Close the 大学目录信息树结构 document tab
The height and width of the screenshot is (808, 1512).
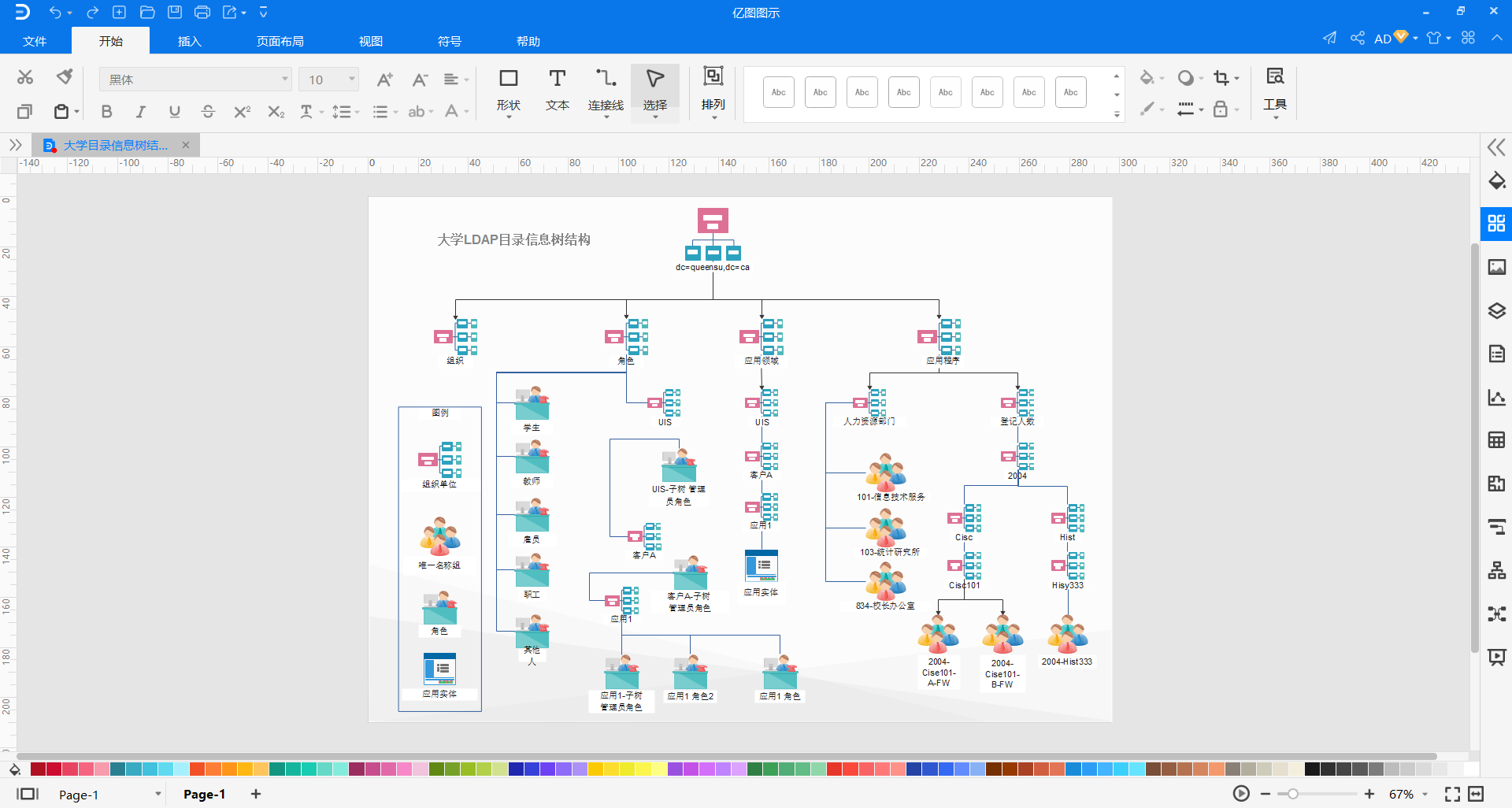click(186, 145)
